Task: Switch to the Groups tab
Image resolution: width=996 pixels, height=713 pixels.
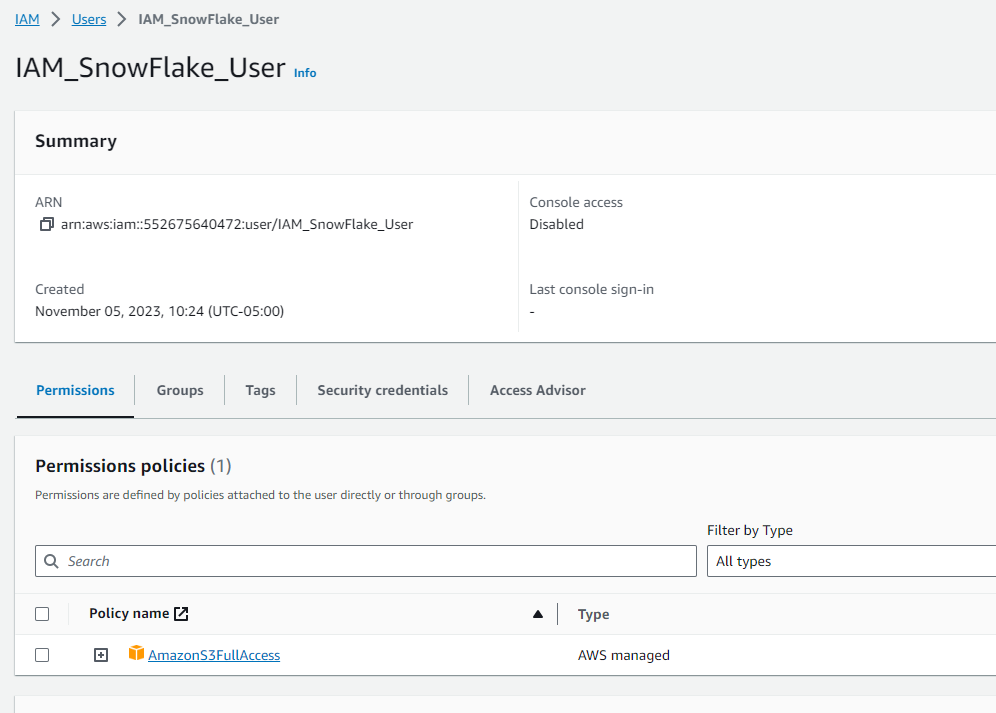Action: (179, 390)
